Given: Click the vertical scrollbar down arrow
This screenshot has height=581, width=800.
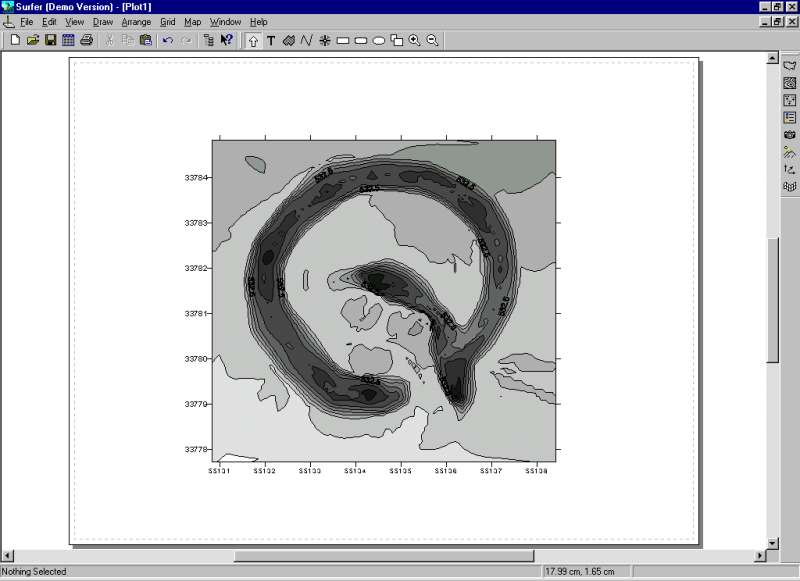Looking at the screenshot, I should coord(772,543).
